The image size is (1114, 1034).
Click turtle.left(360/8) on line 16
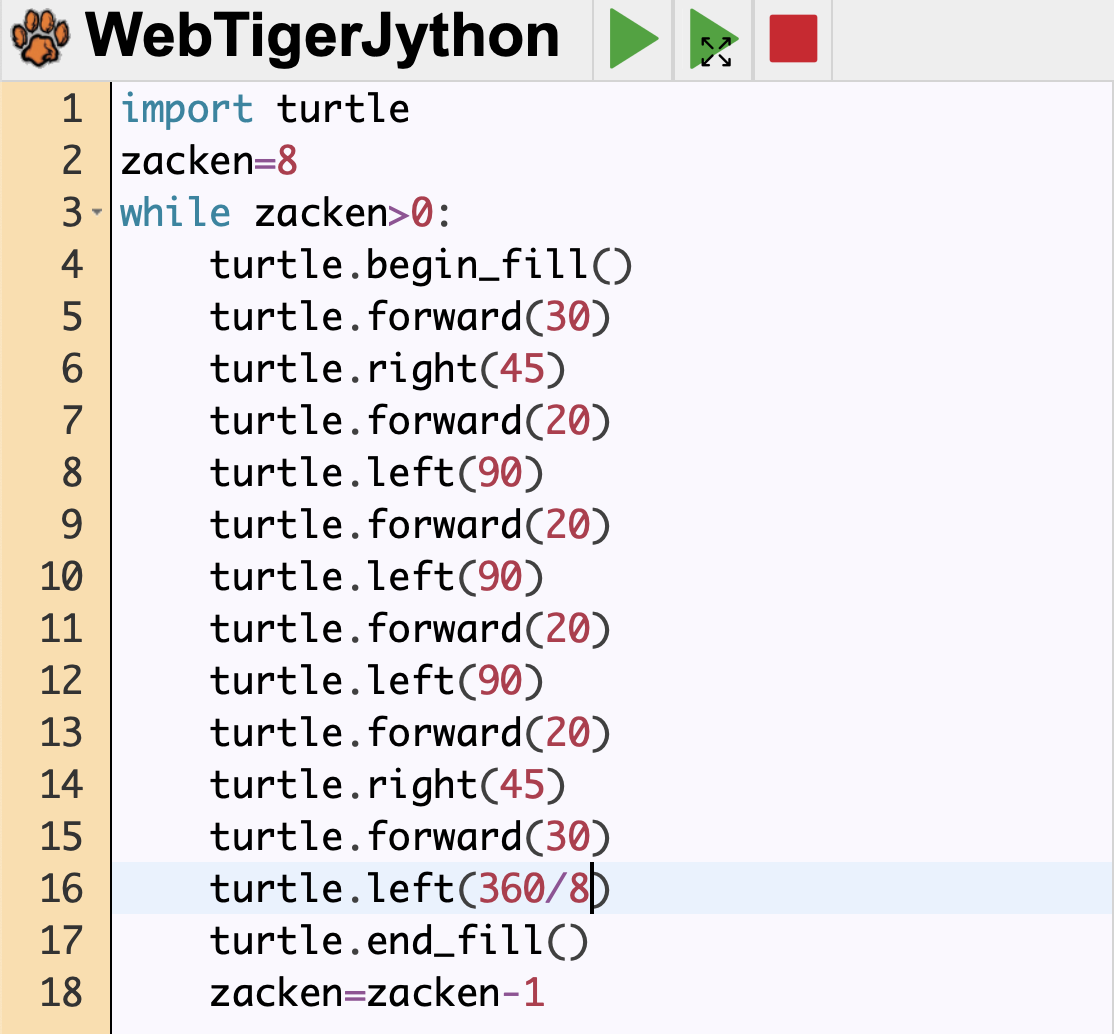[x=410, y=888]
